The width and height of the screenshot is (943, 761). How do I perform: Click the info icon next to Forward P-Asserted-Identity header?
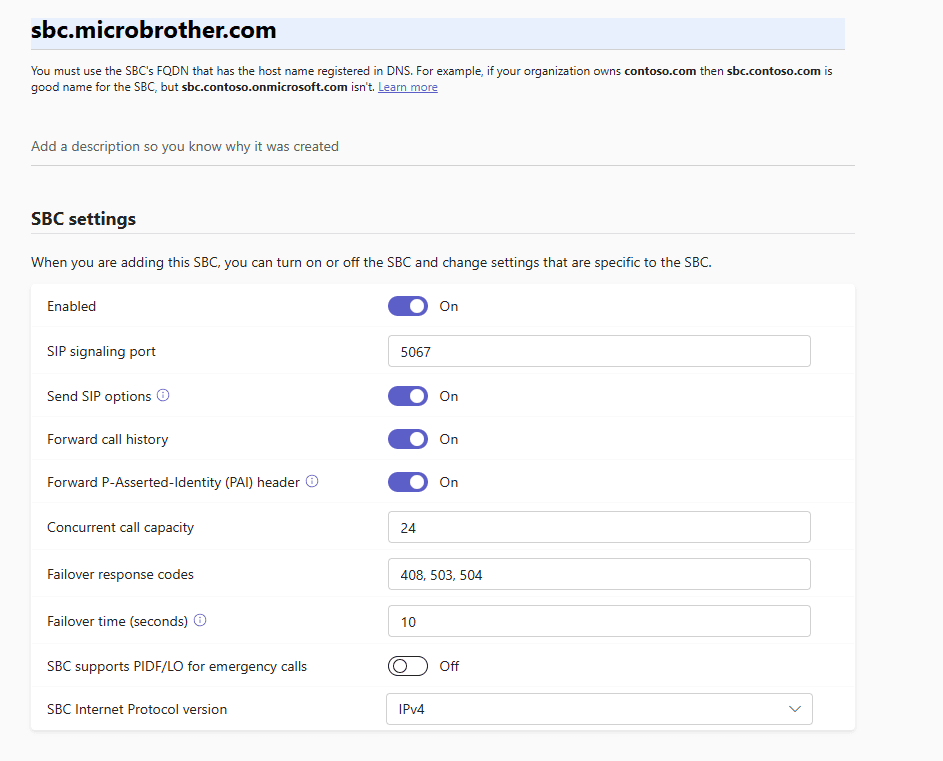312,482
